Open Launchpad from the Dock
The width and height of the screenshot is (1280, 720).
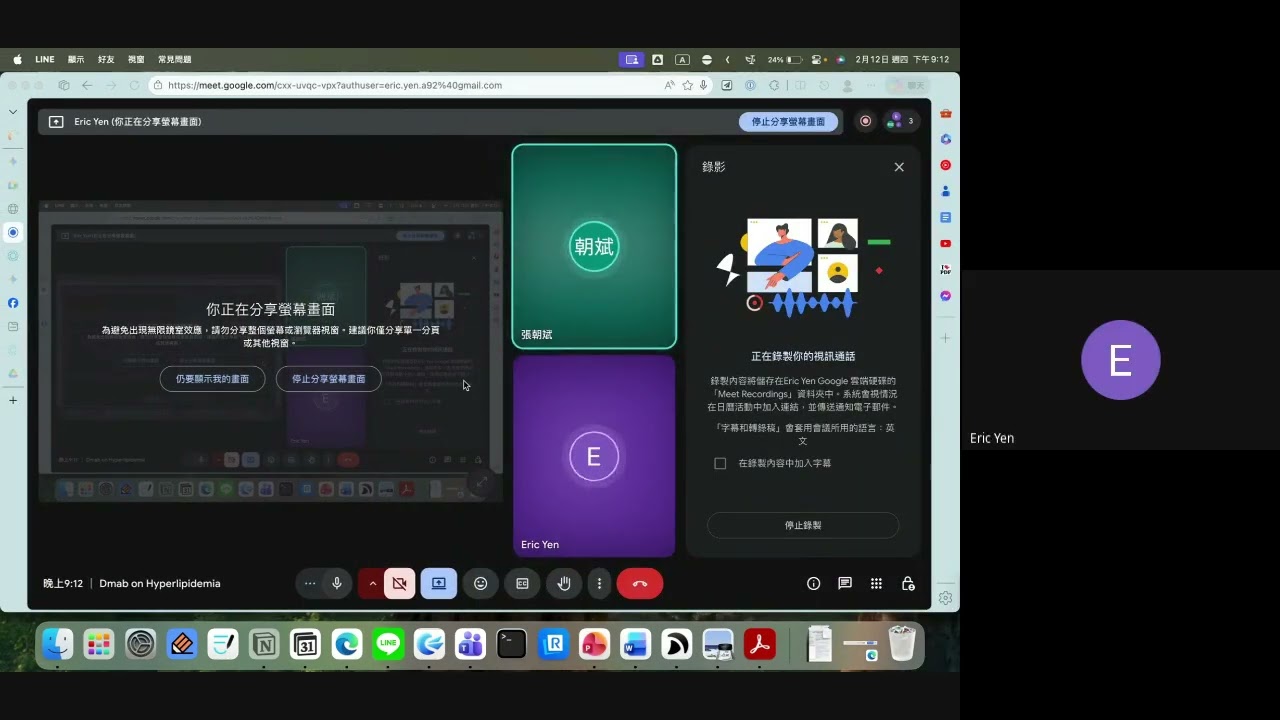coord(99,644)
